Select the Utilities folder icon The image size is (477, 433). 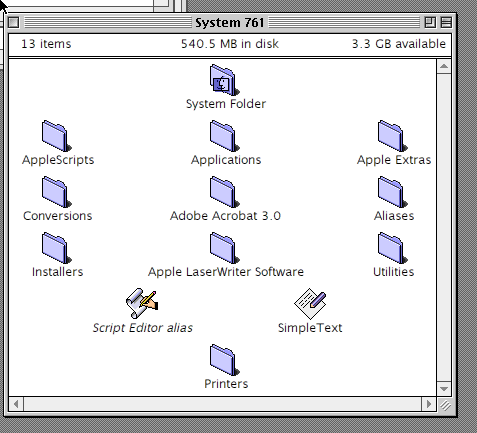click(x=392, y=248)
